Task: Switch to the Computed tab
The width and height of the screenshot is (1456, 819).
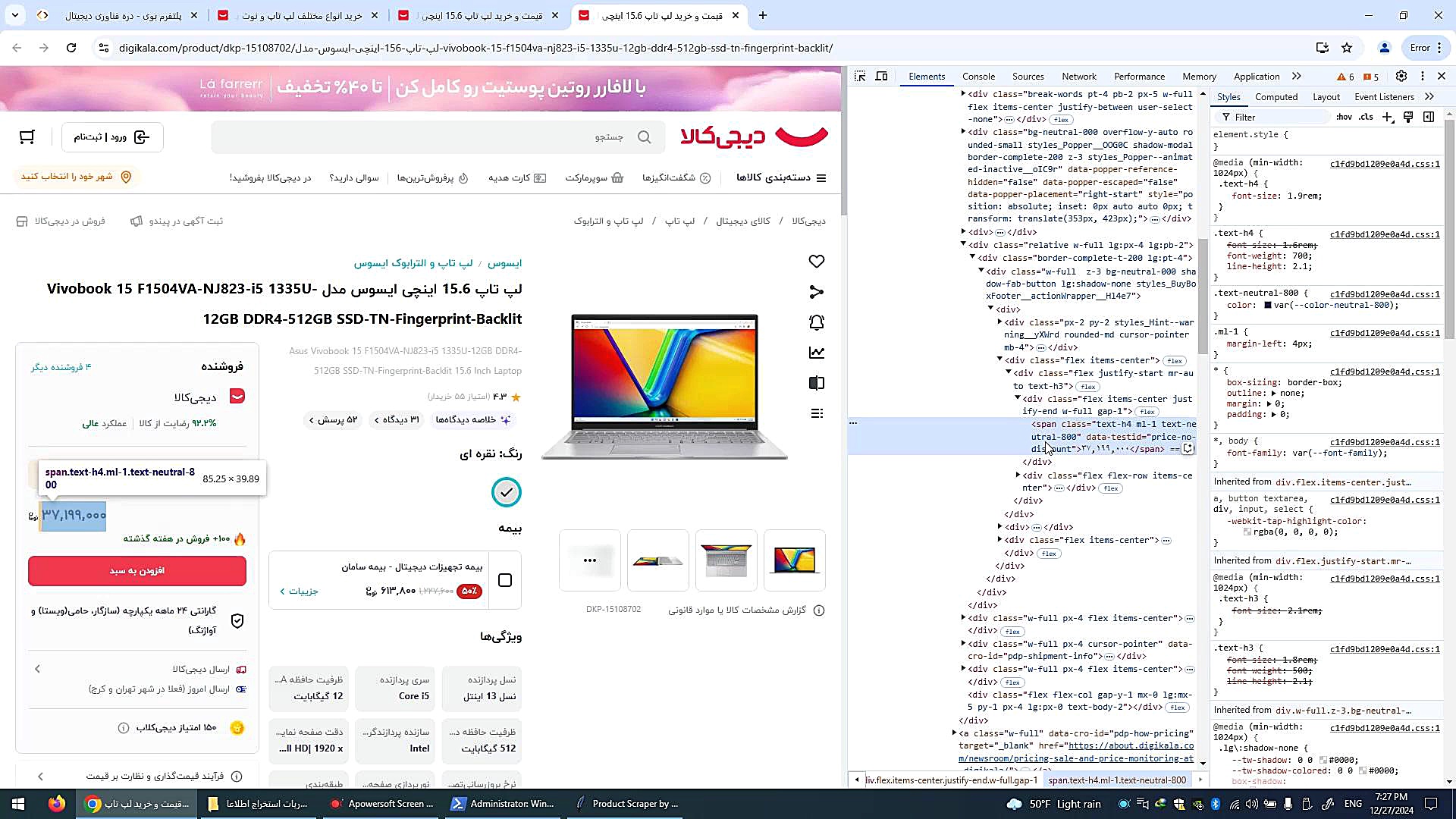Action: click(x=1276, y=97)
